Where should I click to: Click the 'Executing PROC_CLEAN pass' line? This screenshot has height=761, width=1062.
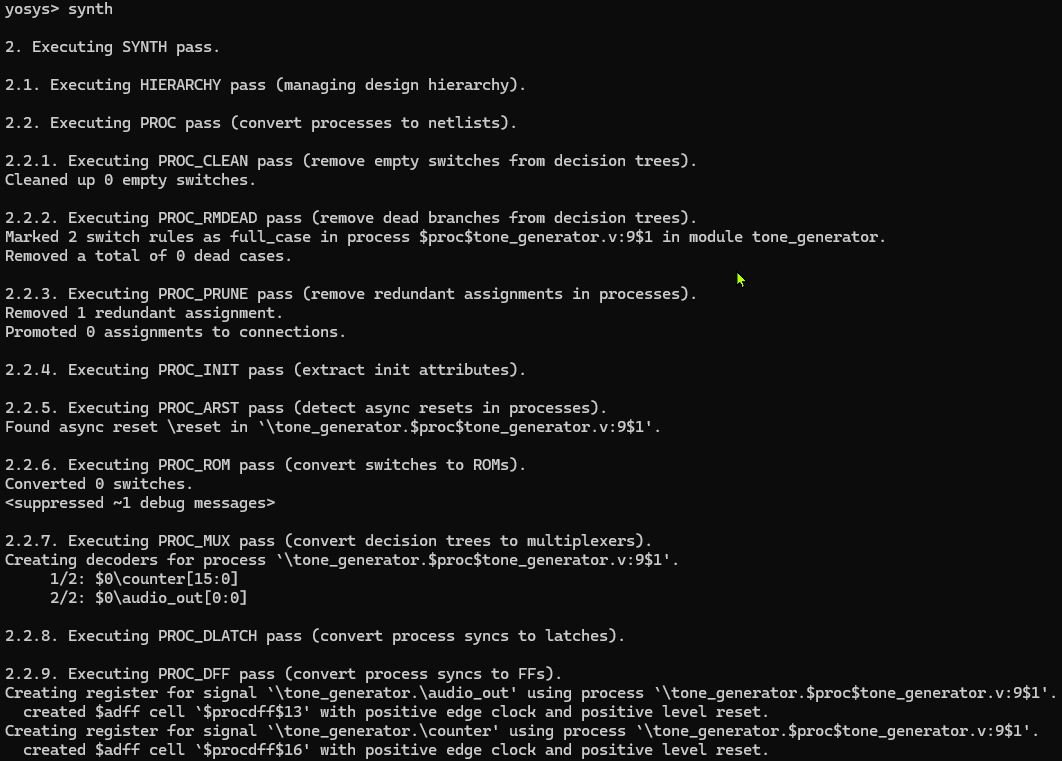coord(350,161)
